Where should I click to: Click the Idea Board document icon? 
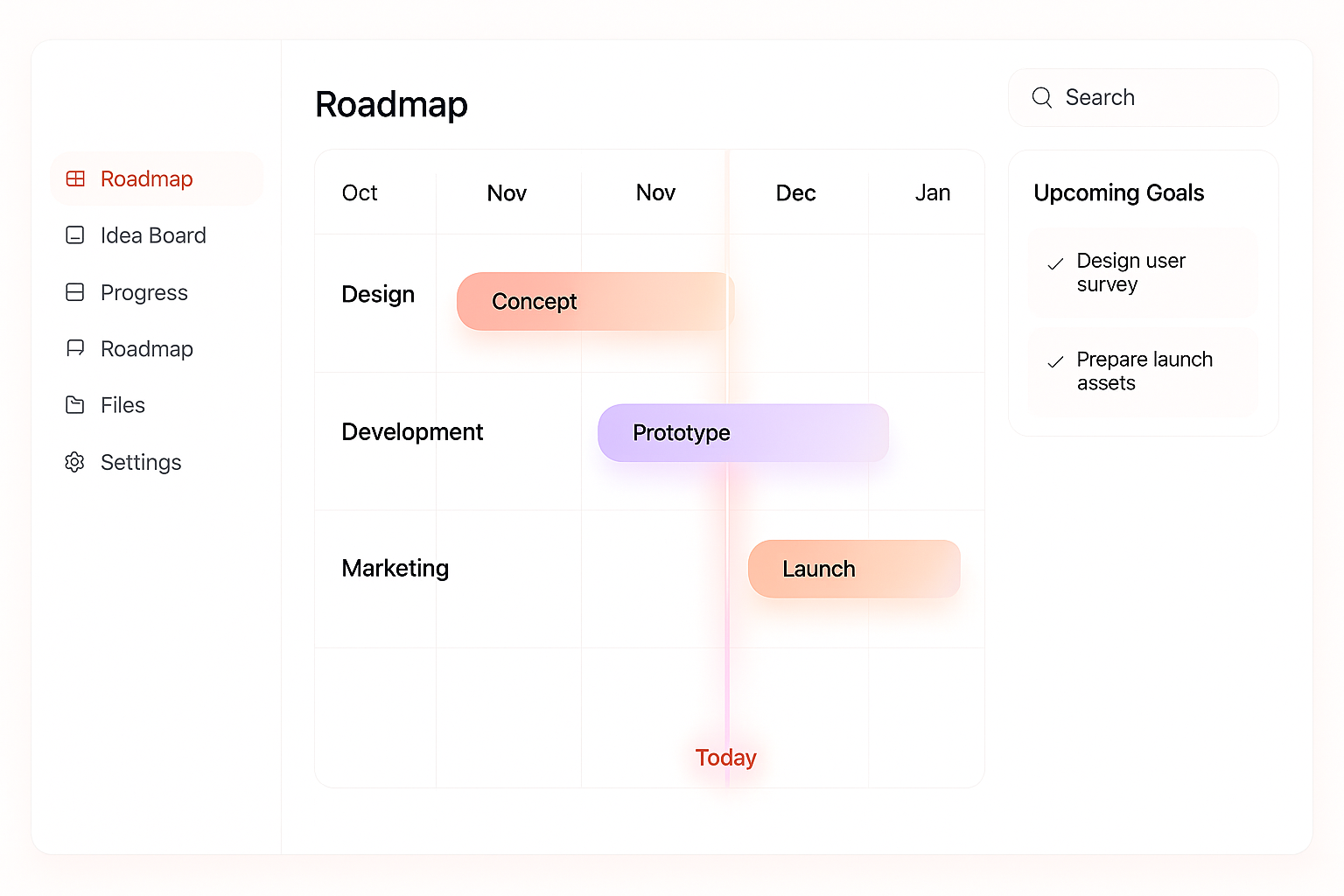click(x=75, y=235)
